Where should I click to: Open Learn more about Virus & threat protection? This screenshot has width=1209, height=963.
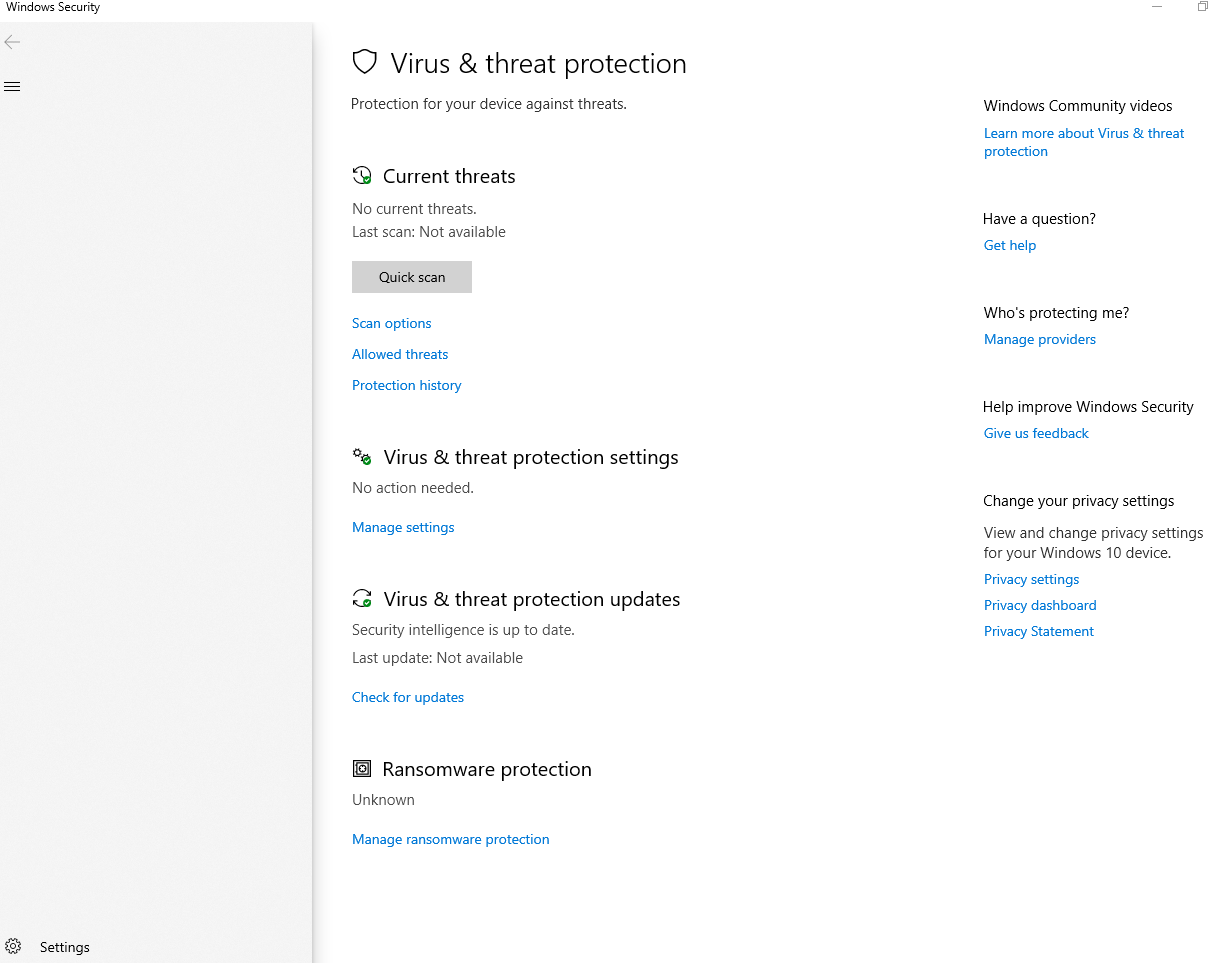(1084, 142)
